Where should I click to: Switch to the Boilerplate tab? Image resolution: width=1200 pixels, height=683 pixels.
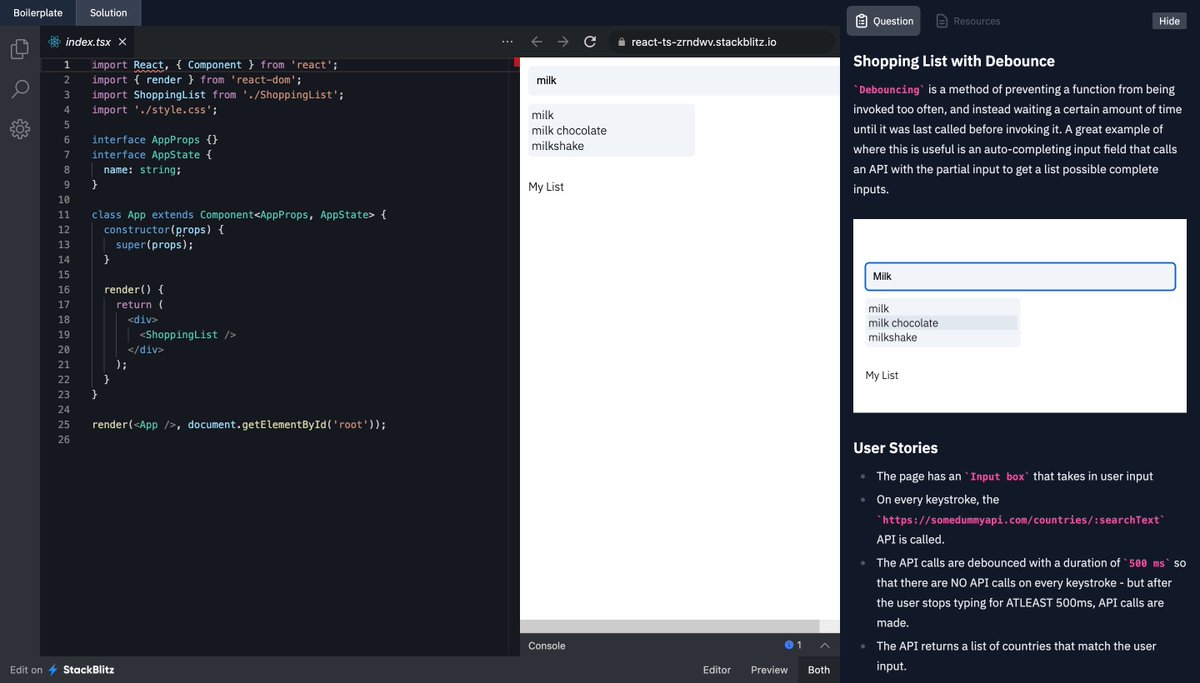(38, 13)
